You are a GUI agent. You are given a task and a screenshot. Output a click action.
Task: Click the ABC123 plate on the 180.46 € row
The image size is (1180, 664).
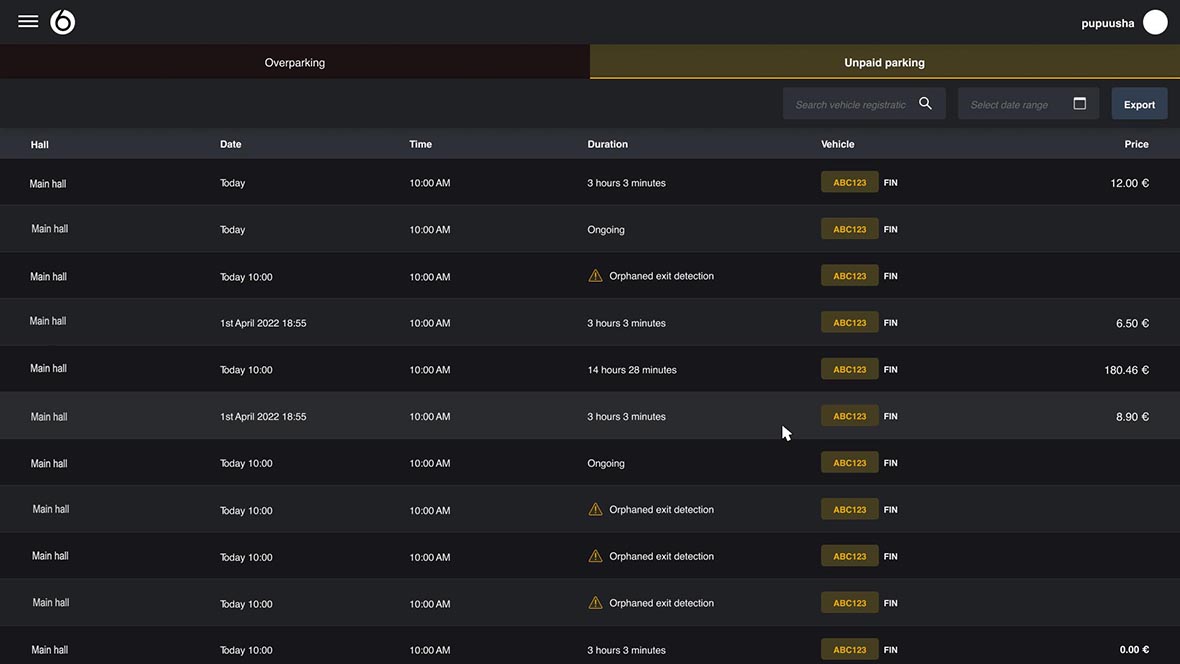(848, 368)
